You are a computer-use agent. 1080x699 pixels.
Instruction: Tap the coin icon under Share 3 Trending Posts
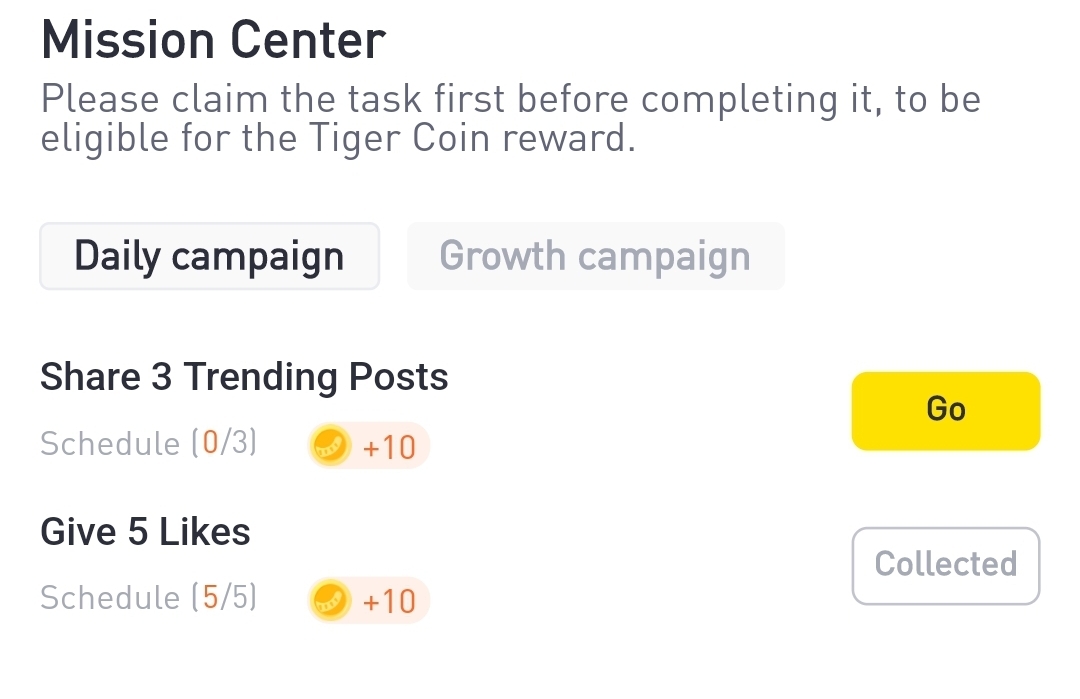click(x=331, y=446)
